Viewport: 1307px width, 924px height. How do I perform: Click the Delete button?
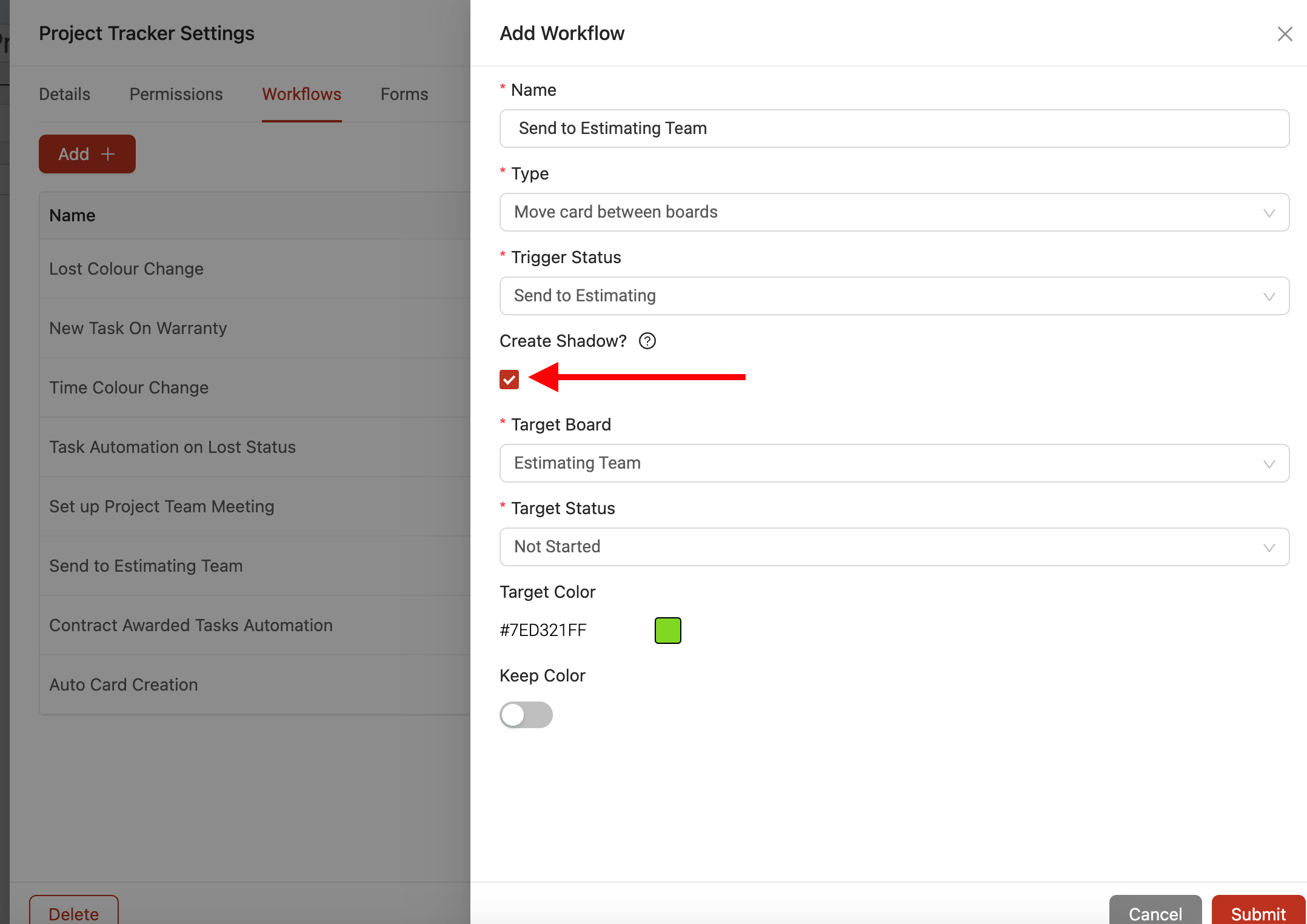[x=73, y=912]
